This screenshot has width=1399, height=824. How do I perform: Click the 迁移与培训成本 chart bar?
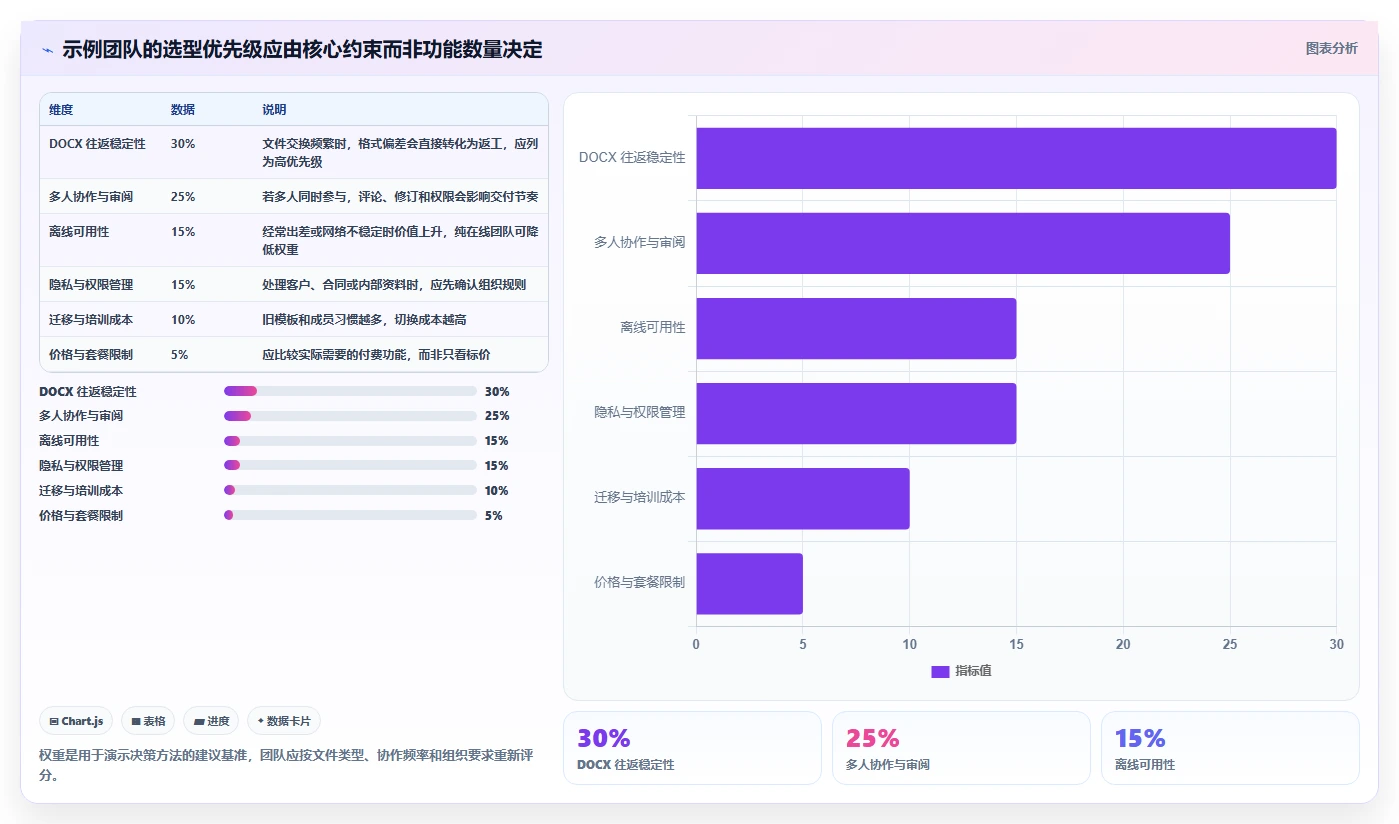tap(803, 498)
